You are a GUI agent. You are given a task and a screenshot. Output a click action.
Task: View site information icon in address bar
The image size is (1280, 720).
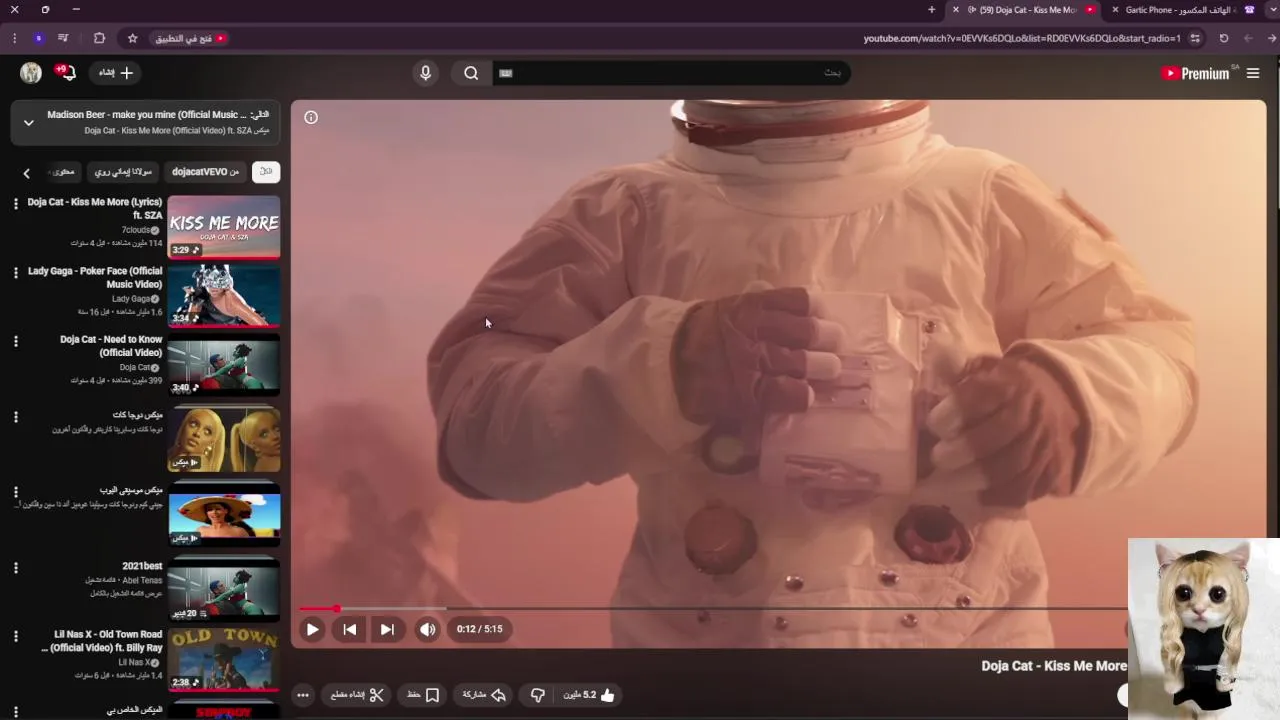(x=1195, y=38)
